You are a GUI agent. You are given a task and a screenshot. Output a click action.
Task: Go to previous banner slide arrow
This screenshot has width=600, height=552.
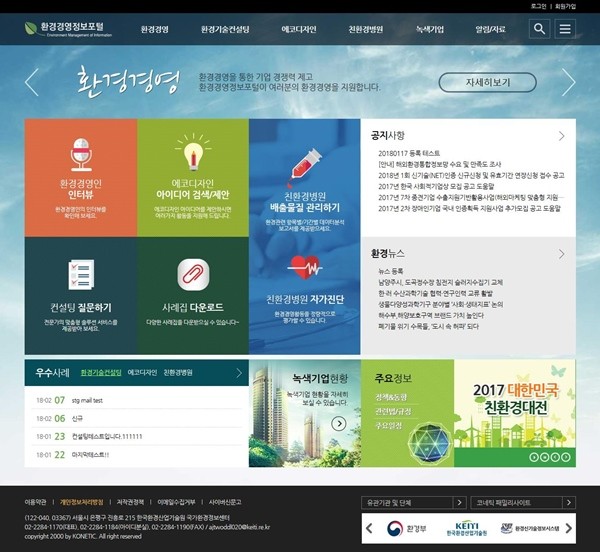32,82
